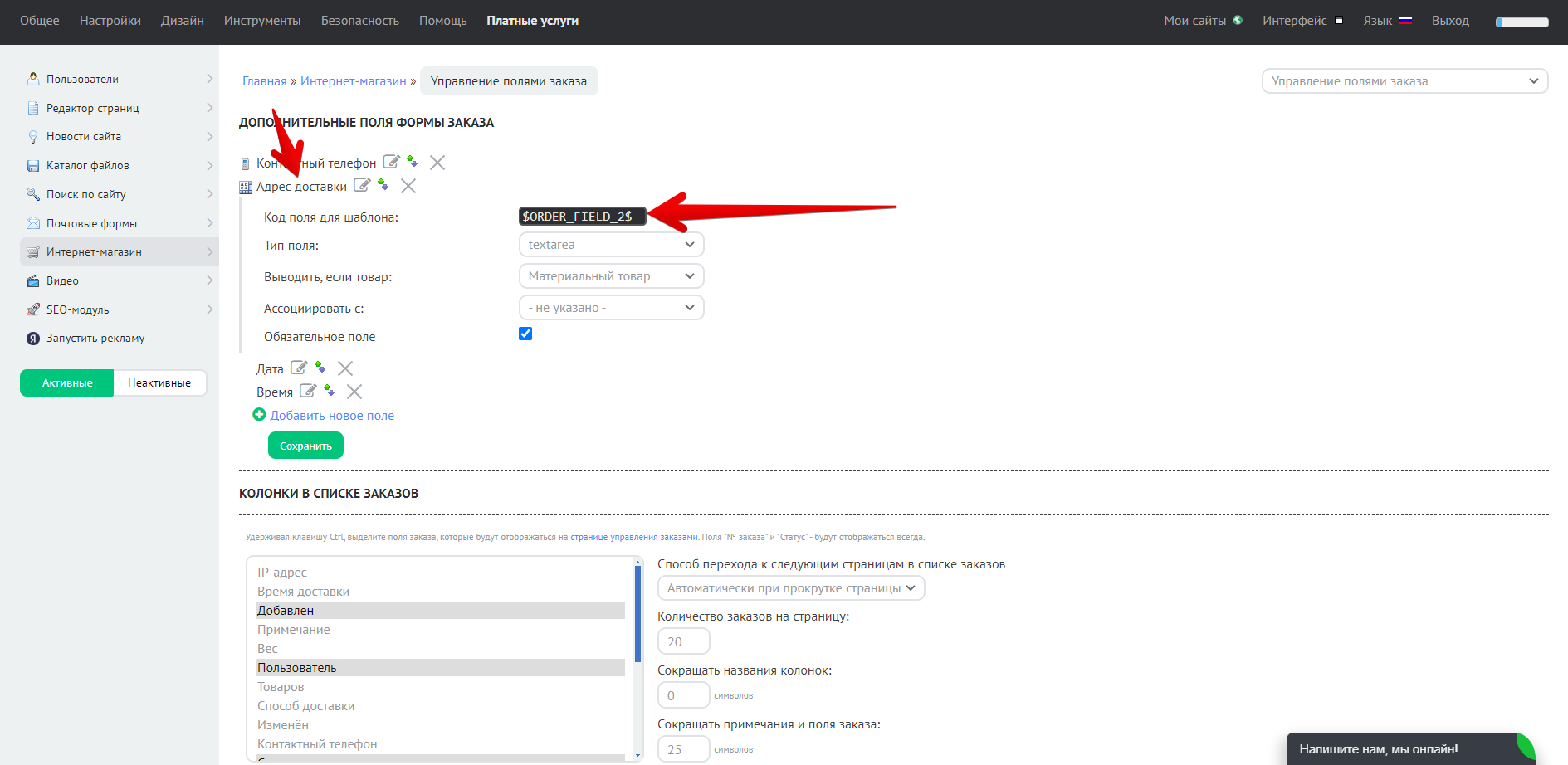Screen dimensions: 1568x765
Task: Click edit icon for Адрес доставки
Action: [362, 185]
